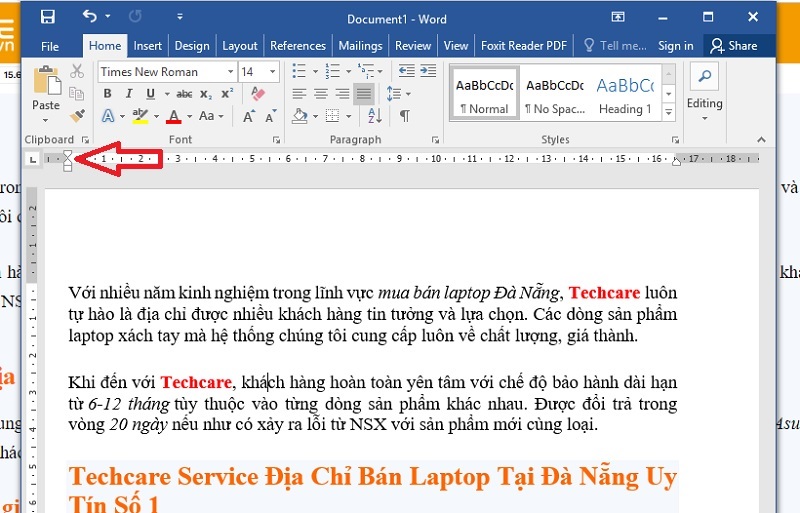
Task: Toggle subscript formatting
Action: point(206,94)
